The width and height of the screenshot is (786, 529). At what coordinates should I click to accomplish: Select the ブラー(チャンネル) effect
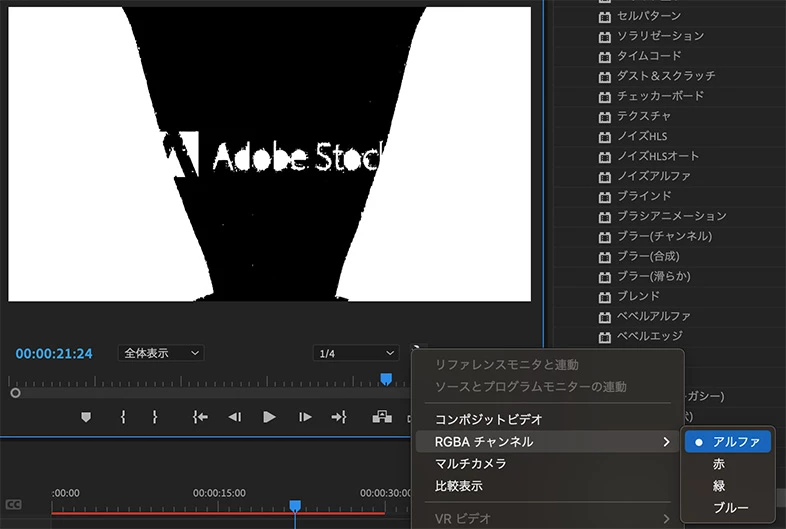click(664, 236)
